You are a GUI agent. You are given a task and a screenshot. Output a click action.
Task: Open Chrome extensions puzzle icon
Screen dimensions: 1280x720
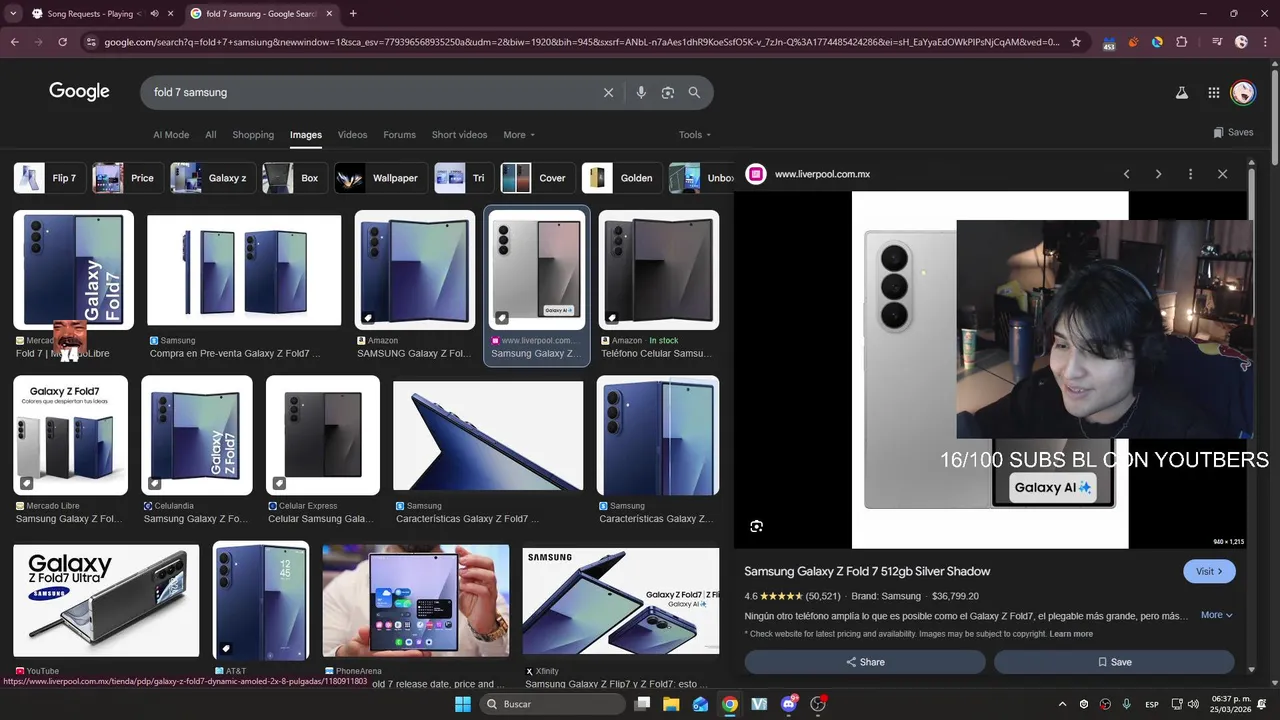(x=1181, y=42)
